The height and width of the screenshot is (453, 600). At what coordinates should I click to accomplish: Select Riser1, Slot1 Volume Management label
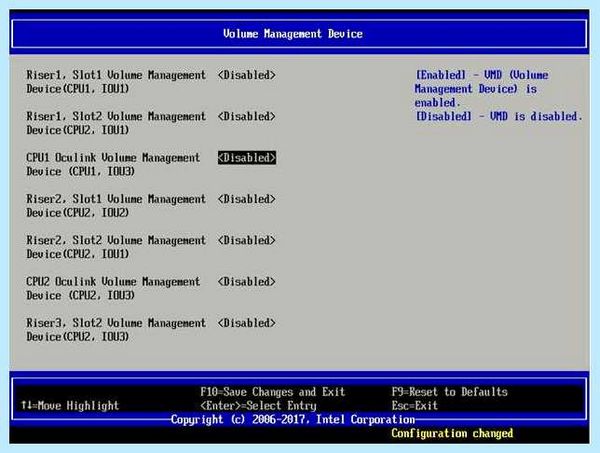coord(116,82)
